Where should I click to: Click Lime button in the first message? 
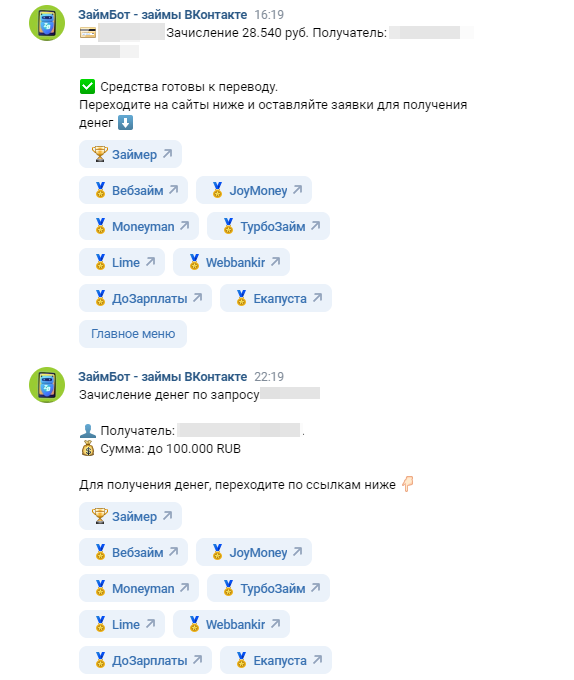point(122,262)
